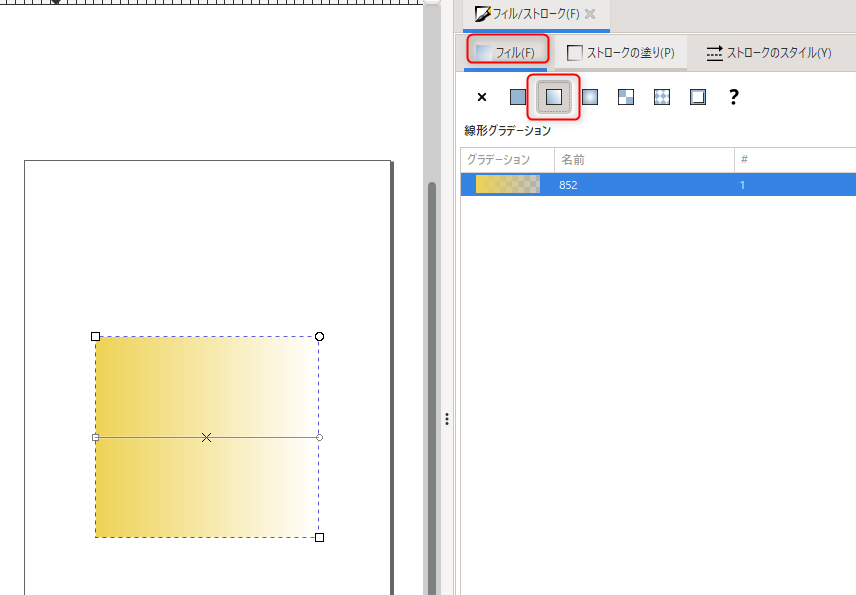Switch to the ストロークの塗り(P) tab
Screen dimensions: 856x595
[621, 52]
